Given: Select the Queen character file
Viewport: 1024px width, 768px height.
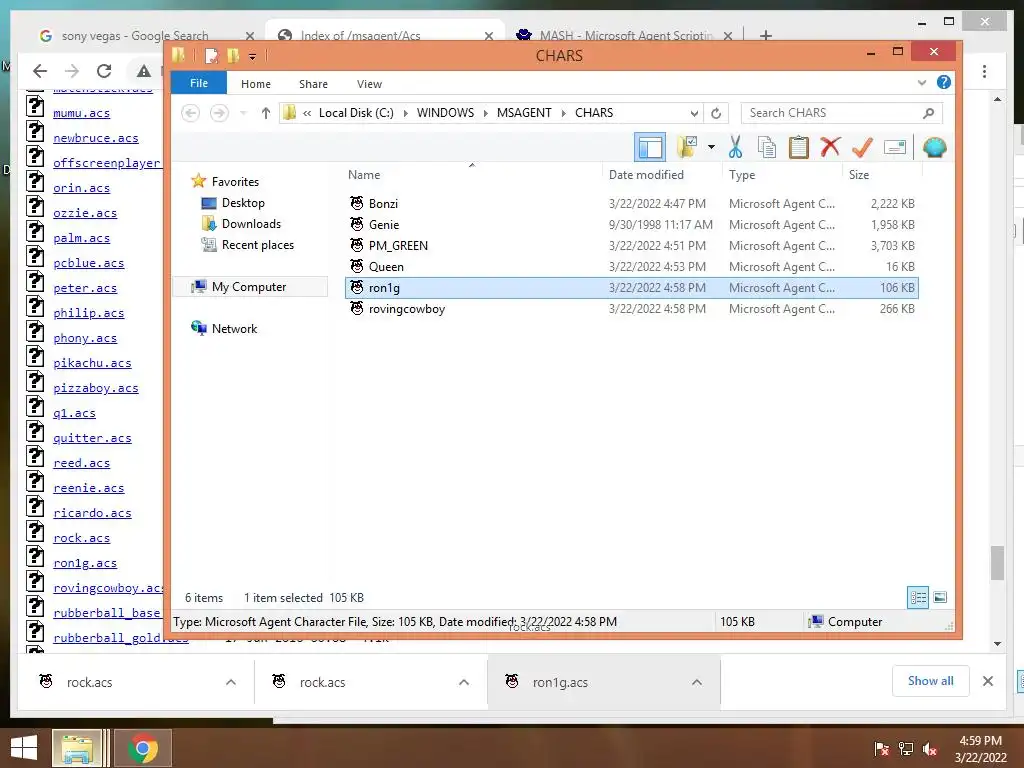Looking at the screenshot, I should [632, 266].
